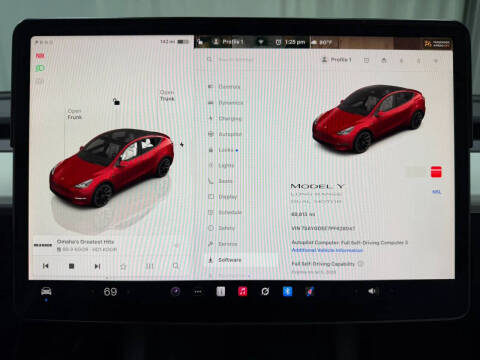Tap the lock icon in the status bar
This screenshot has width=480, height=360.
point(200,42)
